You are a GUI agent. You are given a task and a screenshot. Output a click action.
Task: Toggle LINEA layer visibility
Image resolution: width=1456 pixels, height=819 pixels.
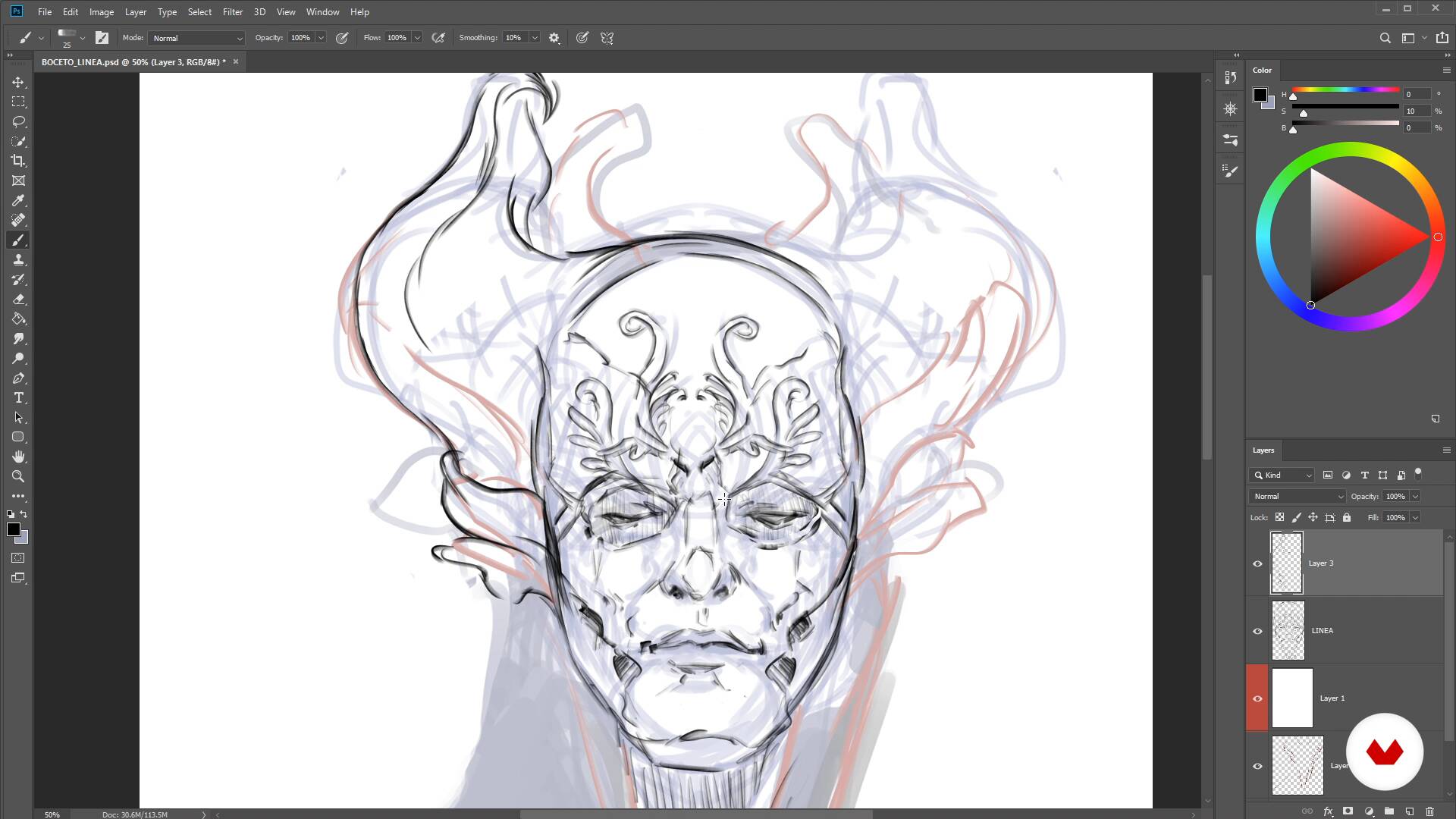(1257, 631)
